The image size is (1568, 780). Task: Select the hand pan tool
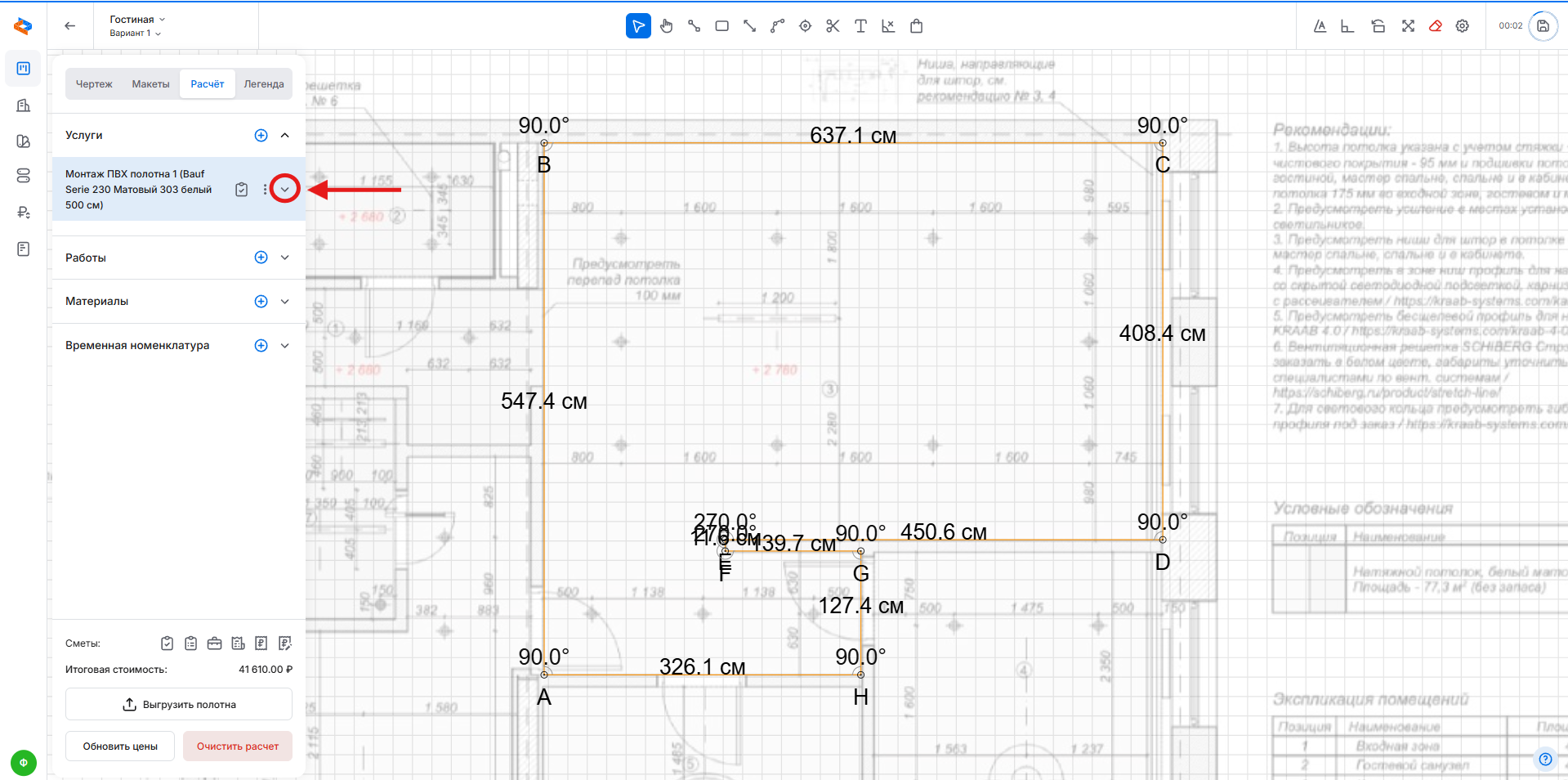pos(667,26)
